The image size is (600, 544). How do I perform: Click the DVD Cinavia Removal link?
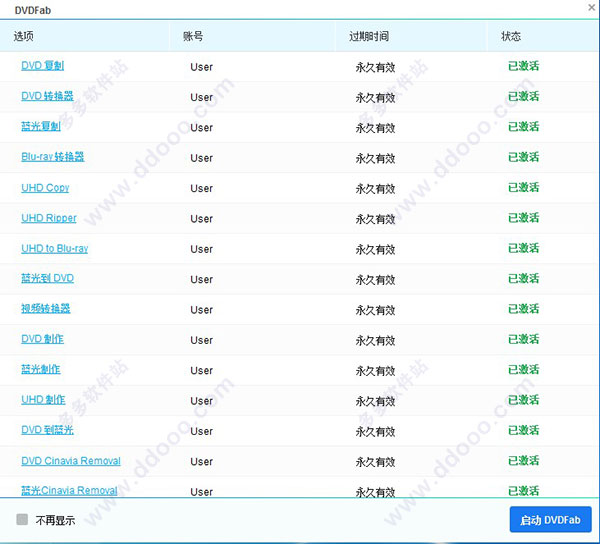(71, 461)
